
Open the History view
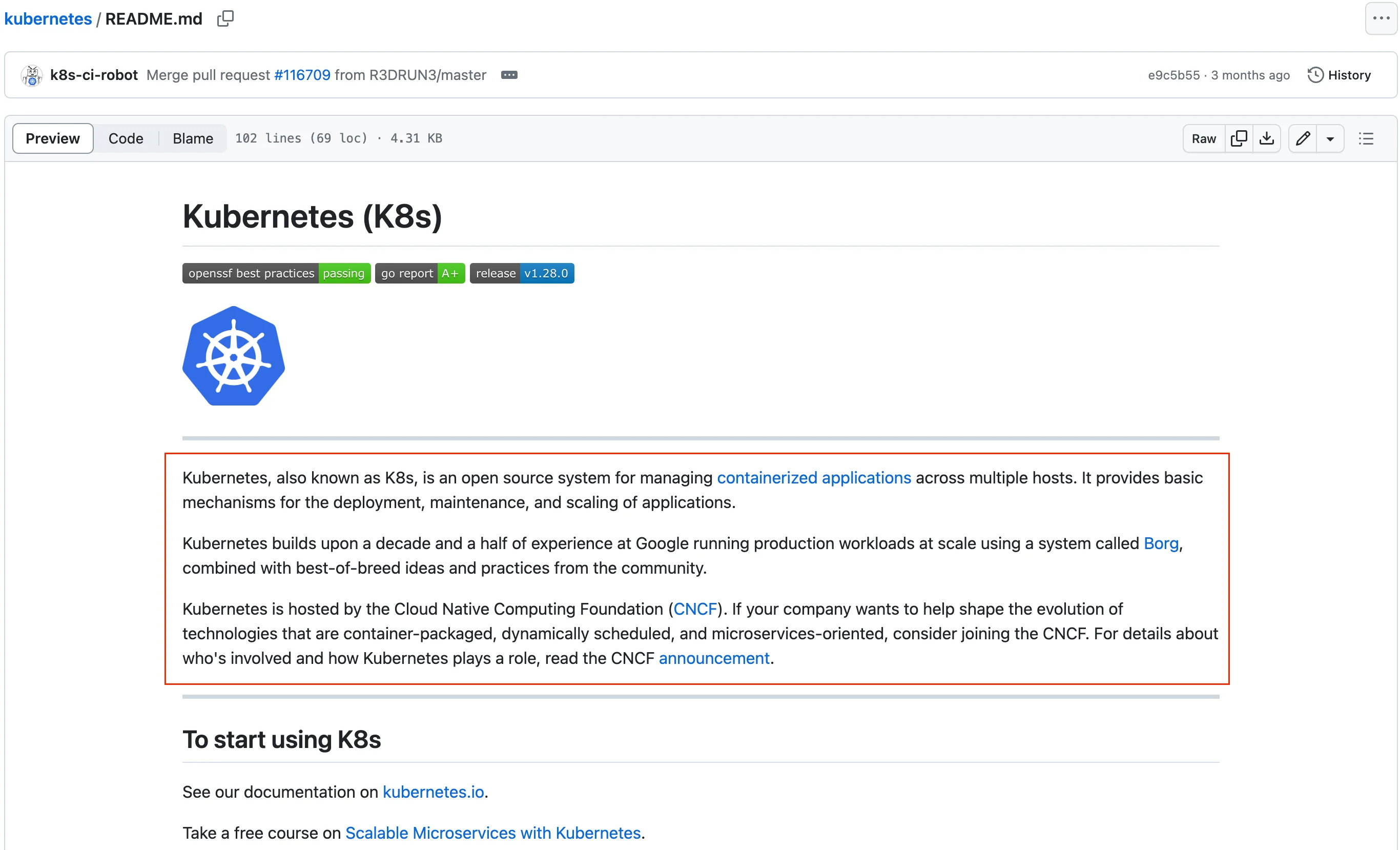pos(1339,75)
